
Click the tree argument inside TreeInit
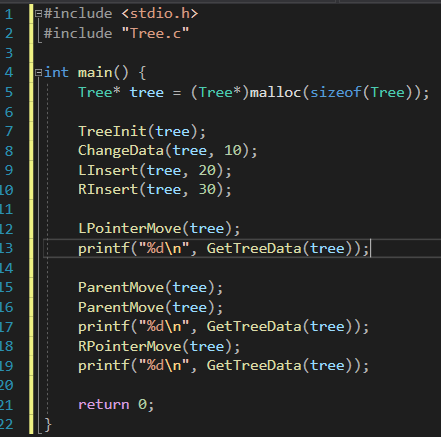(x=172, y=131)
